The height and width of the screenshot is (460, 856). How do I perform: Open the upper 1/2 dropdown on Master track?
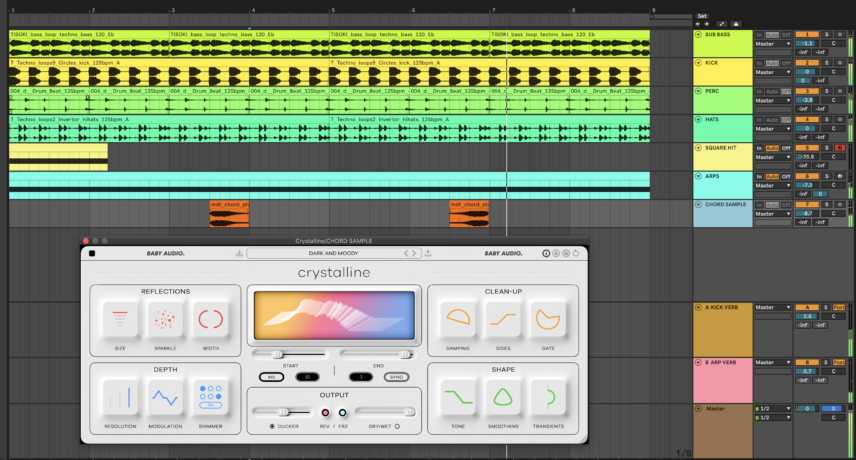click(772, 408)
